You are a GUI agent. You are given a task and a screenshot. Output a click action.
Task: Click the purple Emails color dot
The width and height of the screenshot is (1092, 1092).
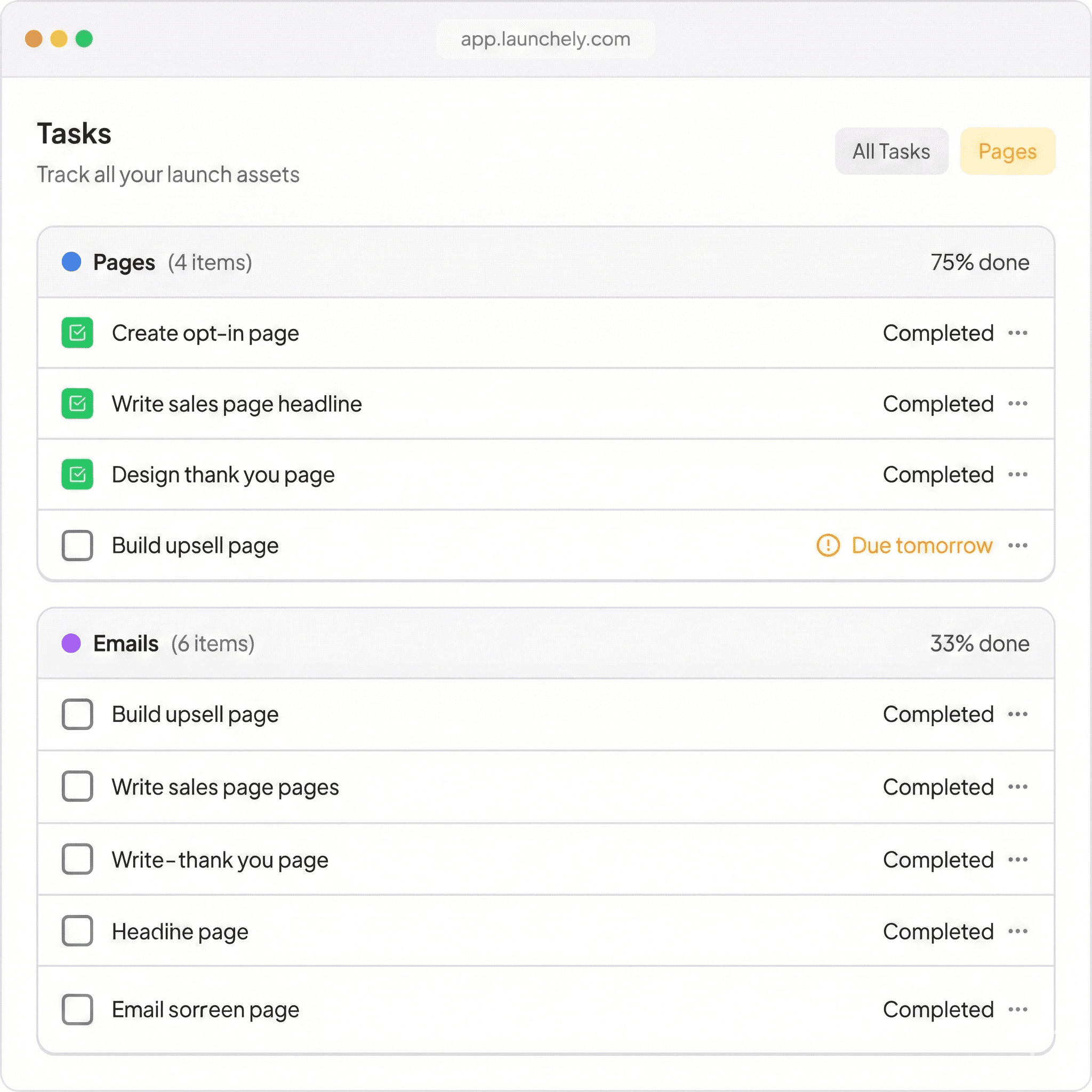click(x=71, y=643)
